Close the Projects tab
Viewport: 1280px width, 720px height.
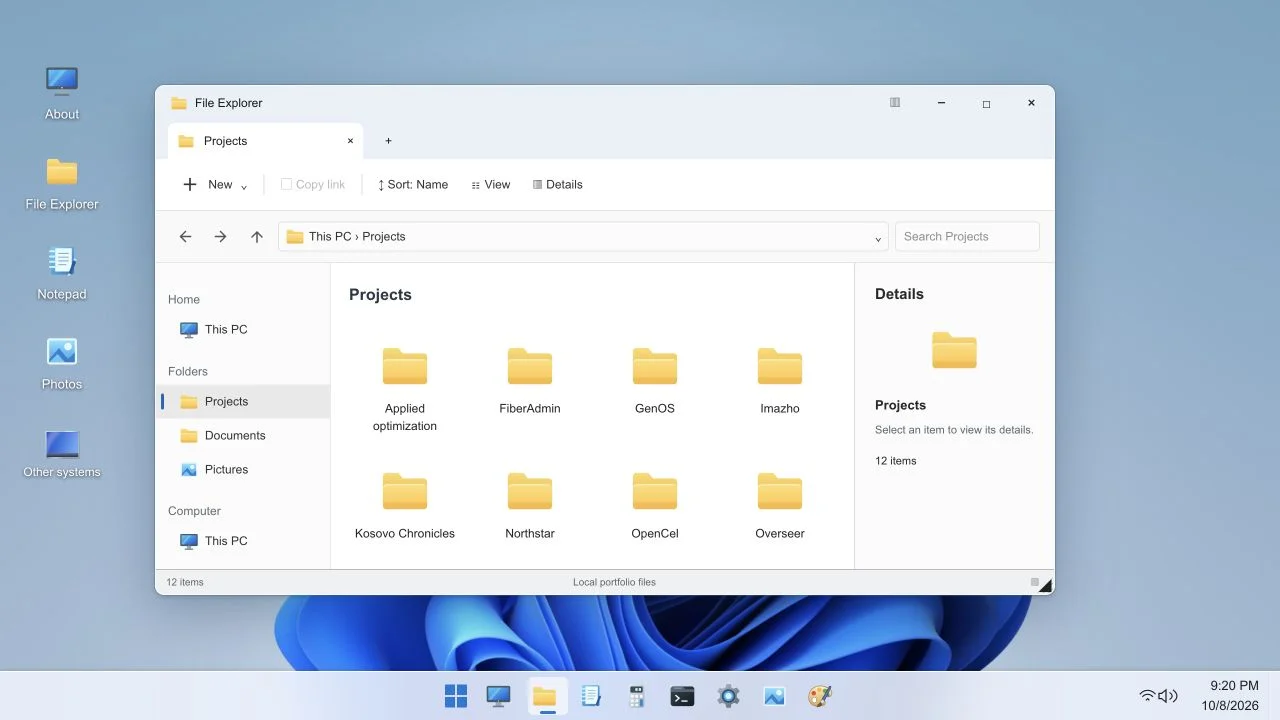[x=350, y=141]
